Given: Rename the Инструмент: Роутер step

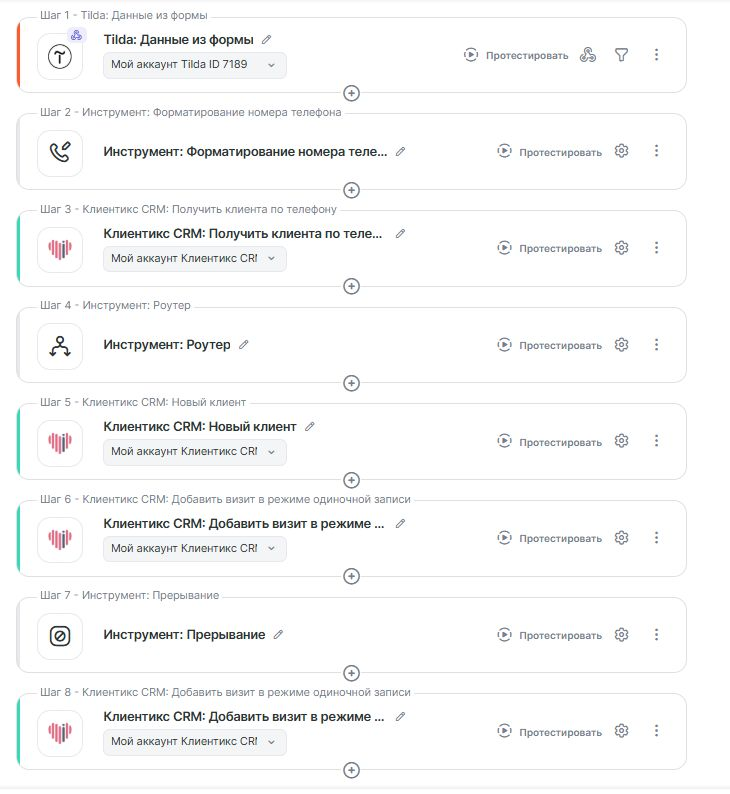Looking at the screenshot, I should 244,345.
